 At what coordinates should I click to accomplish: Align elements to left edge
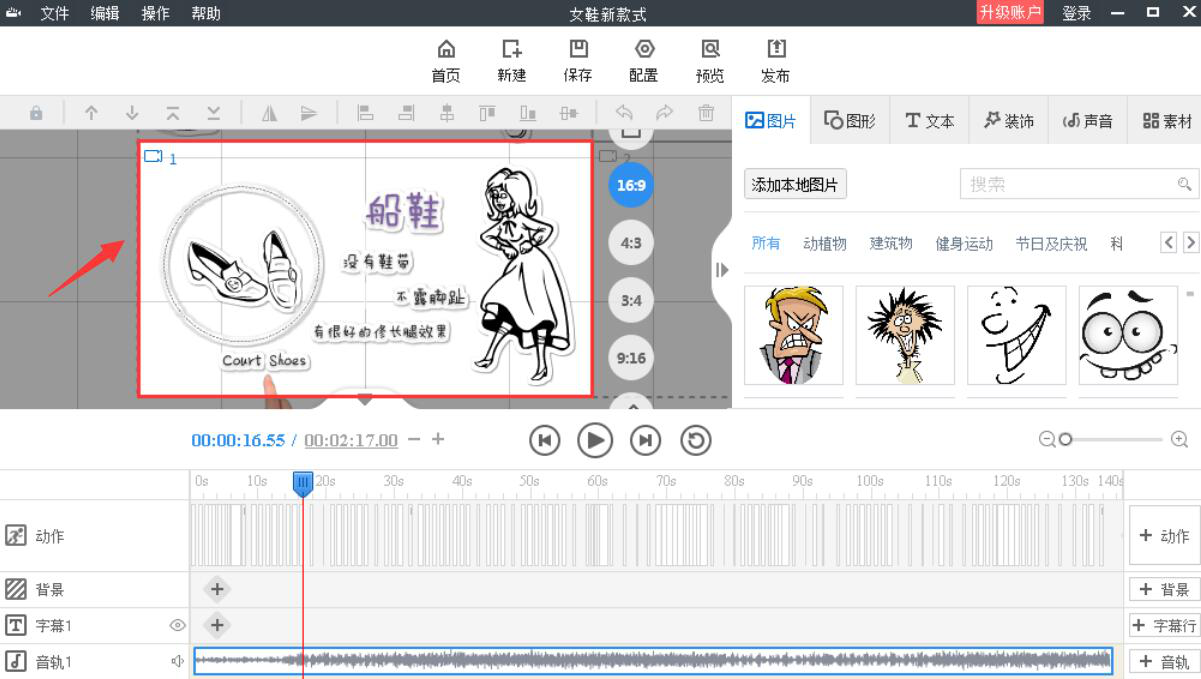tap(365, 114)
